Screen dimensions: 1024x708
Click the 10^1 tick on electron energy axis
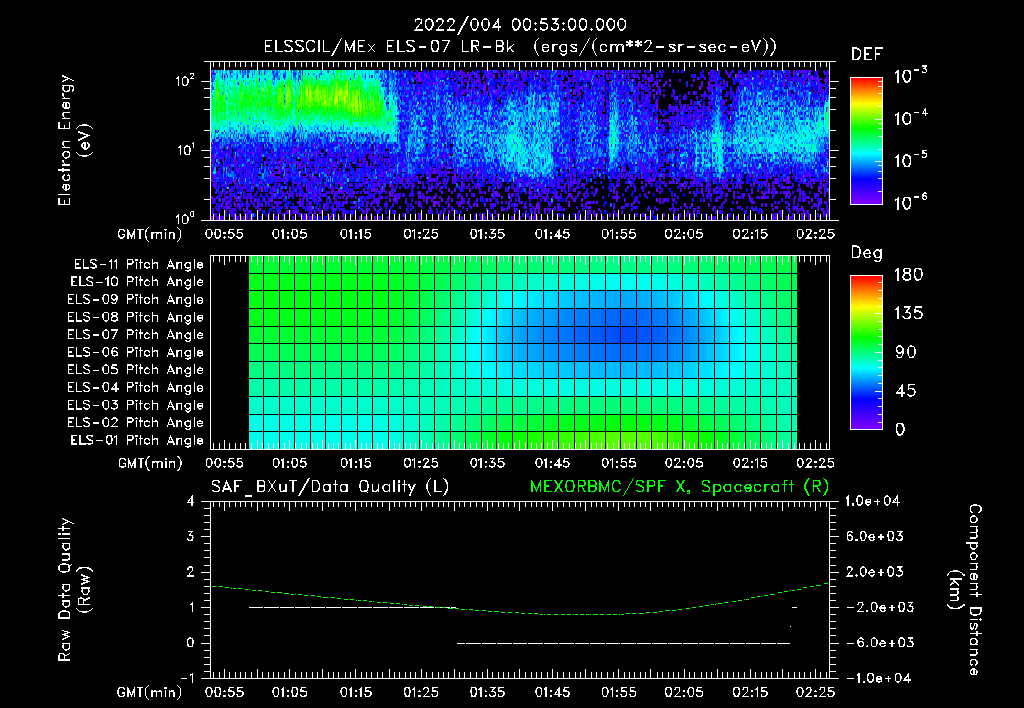185,150
